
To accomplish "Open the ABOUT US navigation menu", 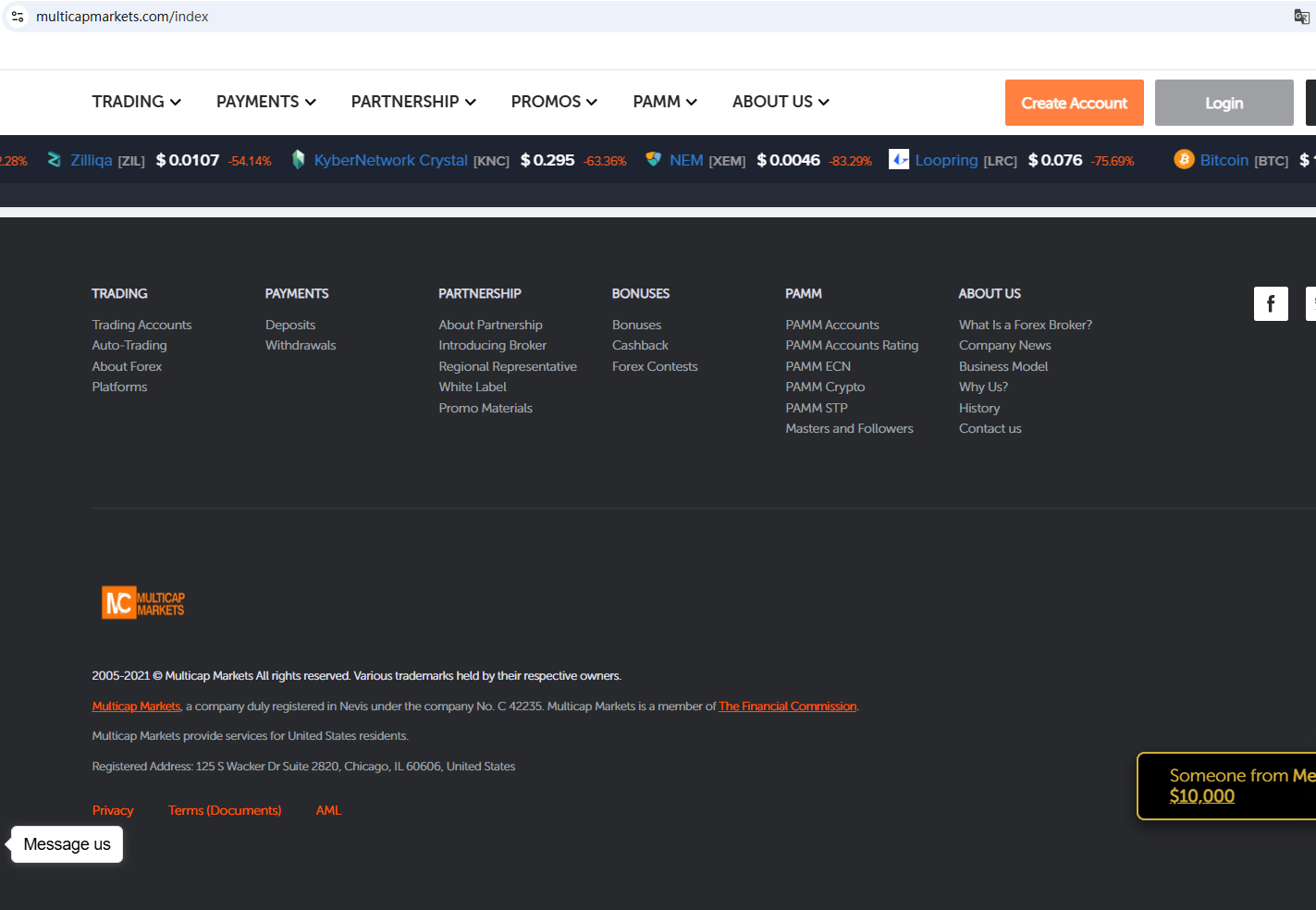I will [780, 102].
